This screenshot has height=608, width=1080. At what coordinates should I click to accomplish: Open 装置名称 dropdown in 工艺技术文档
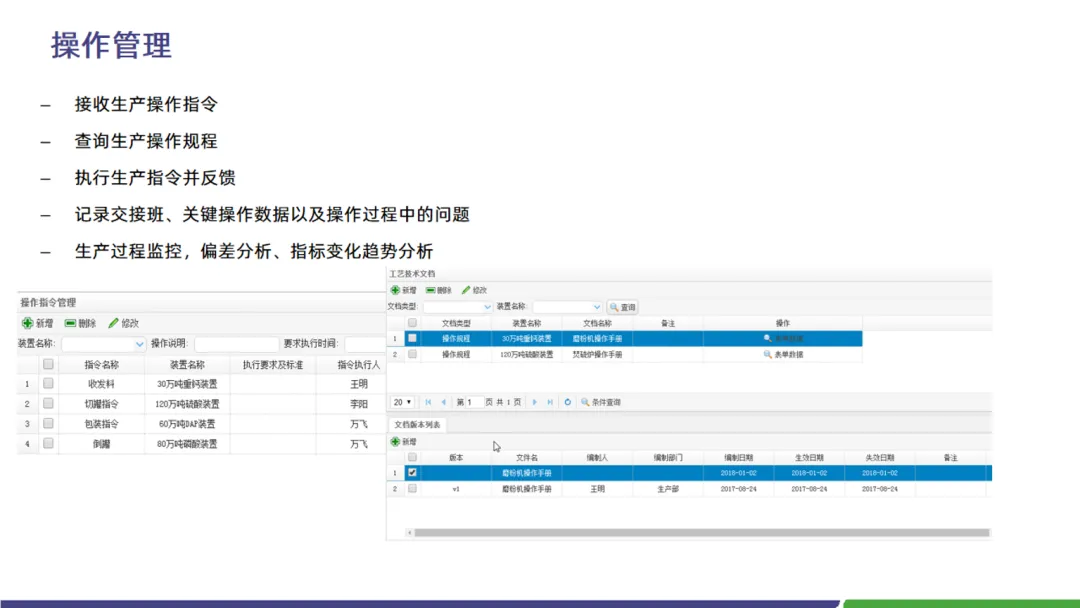596,307
